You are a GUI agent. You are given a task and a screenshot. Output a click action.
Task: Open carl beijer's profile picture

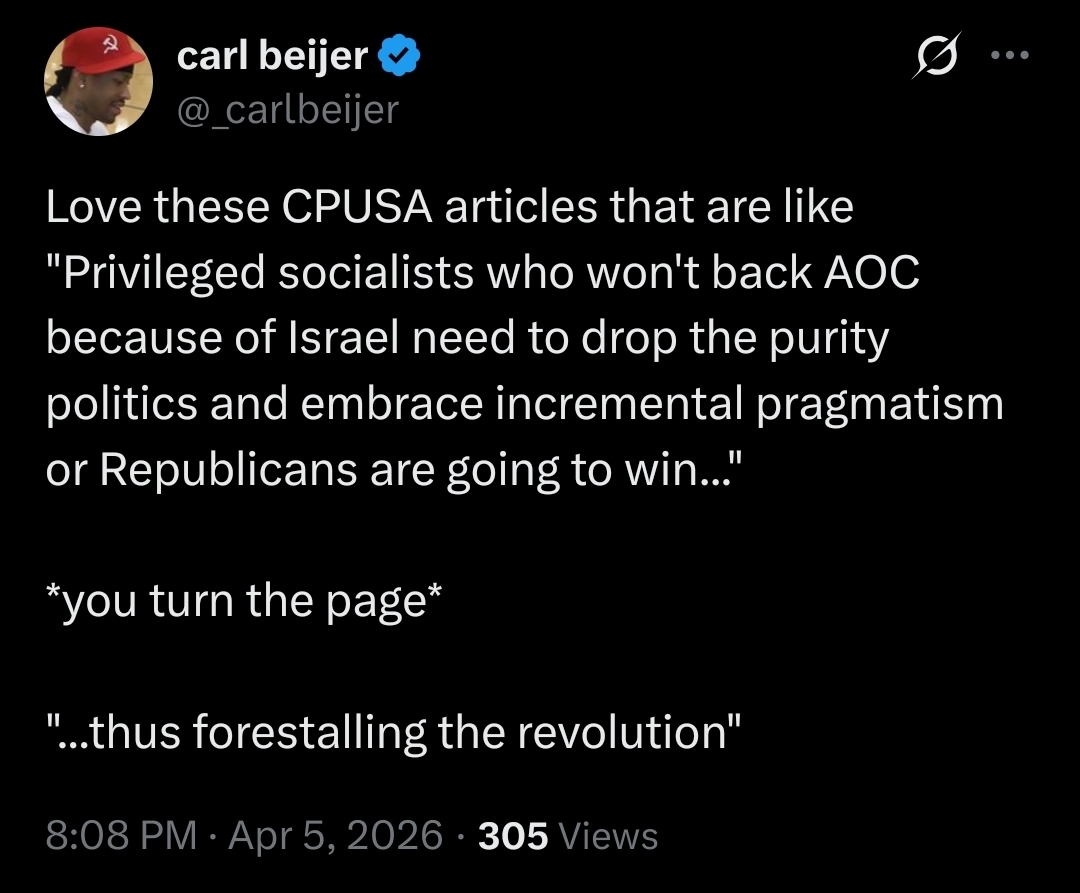(98, 82)
